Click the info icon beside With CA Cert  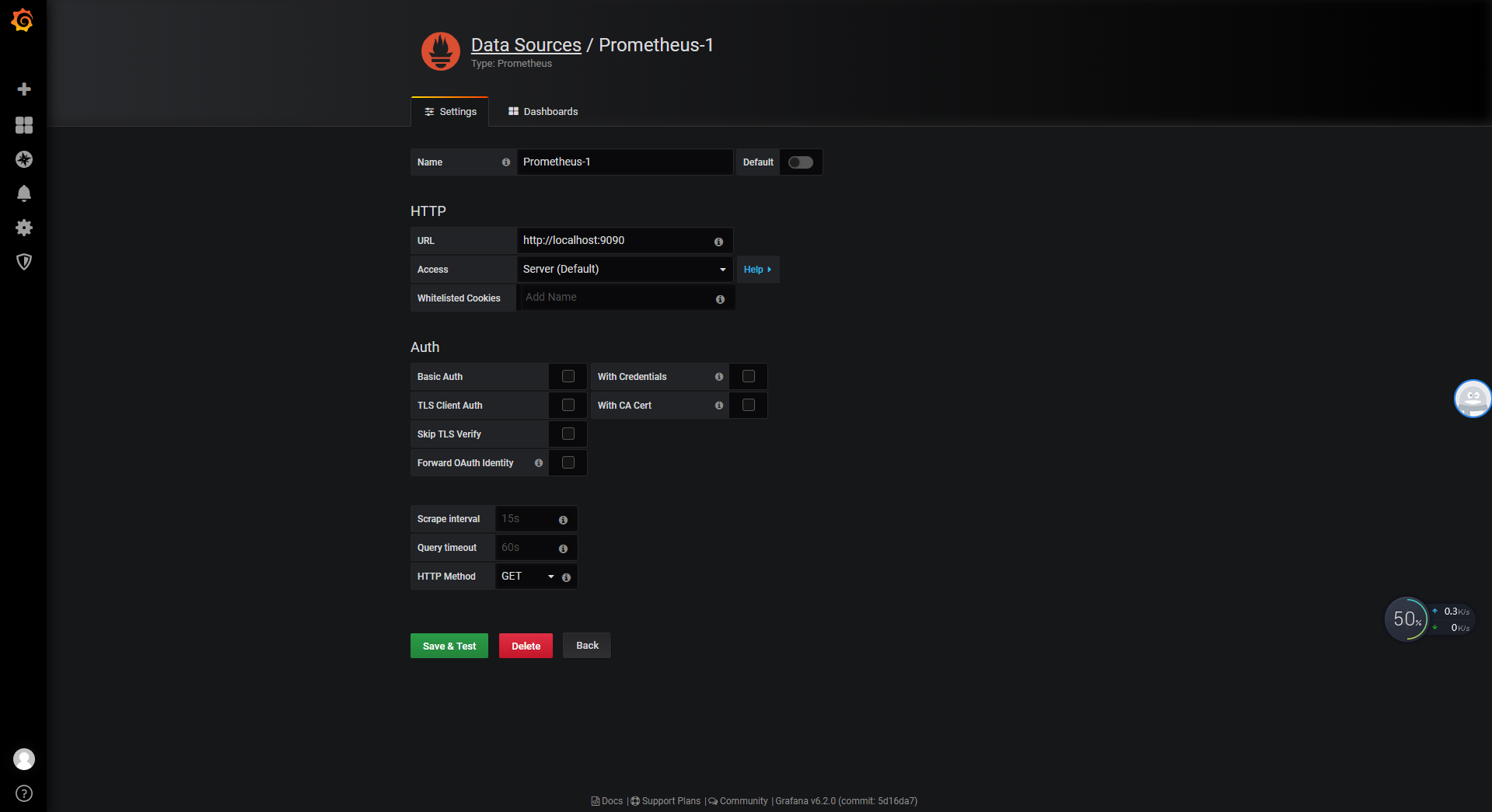(719, 406)
